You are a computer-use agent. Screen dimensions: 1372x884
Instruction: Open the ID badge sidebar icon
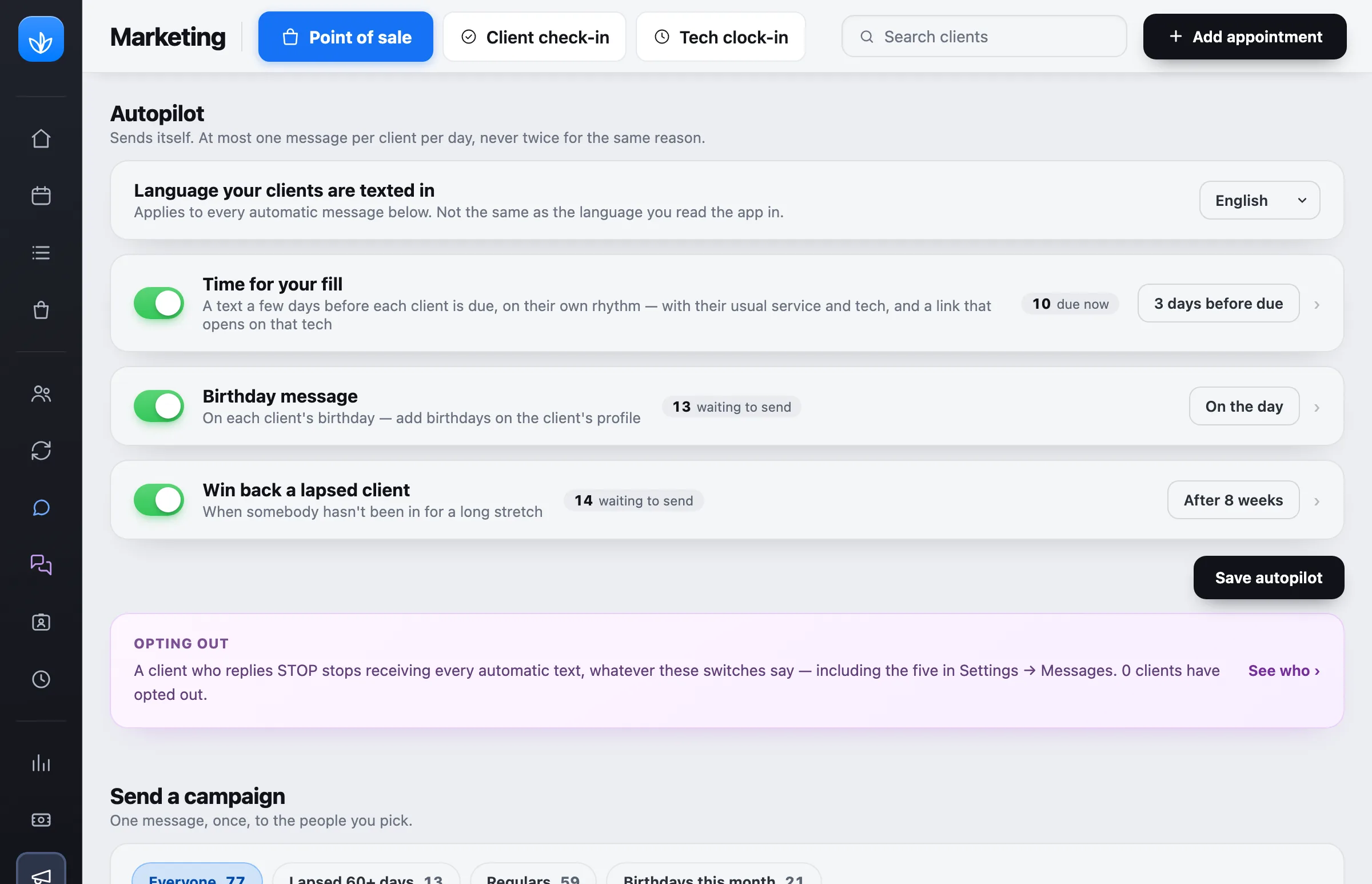tap(41, 622)
